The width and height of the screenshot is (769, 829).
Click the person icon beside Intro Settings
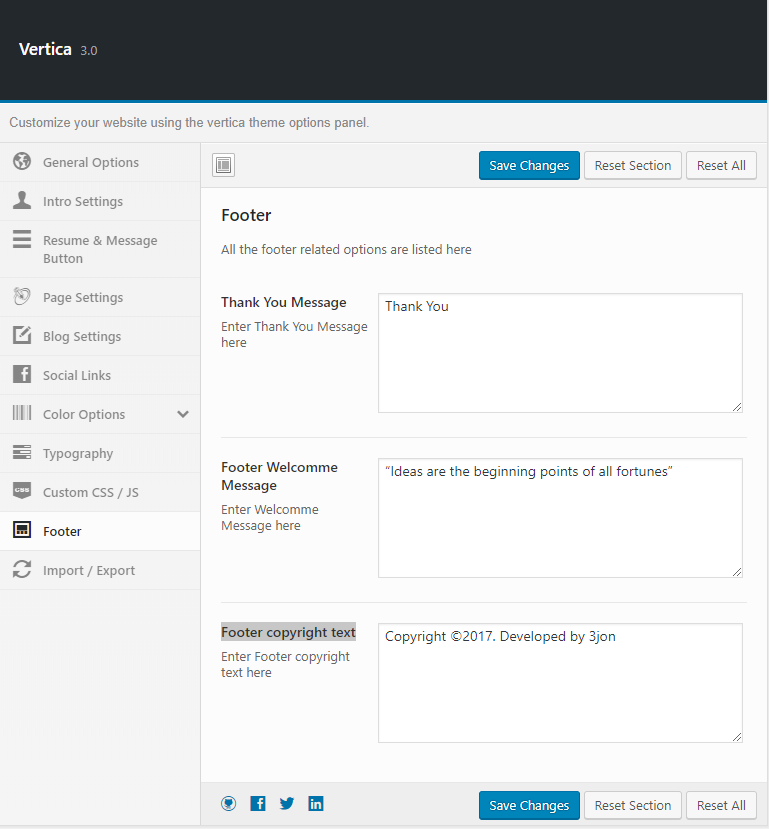coord(22,200)
